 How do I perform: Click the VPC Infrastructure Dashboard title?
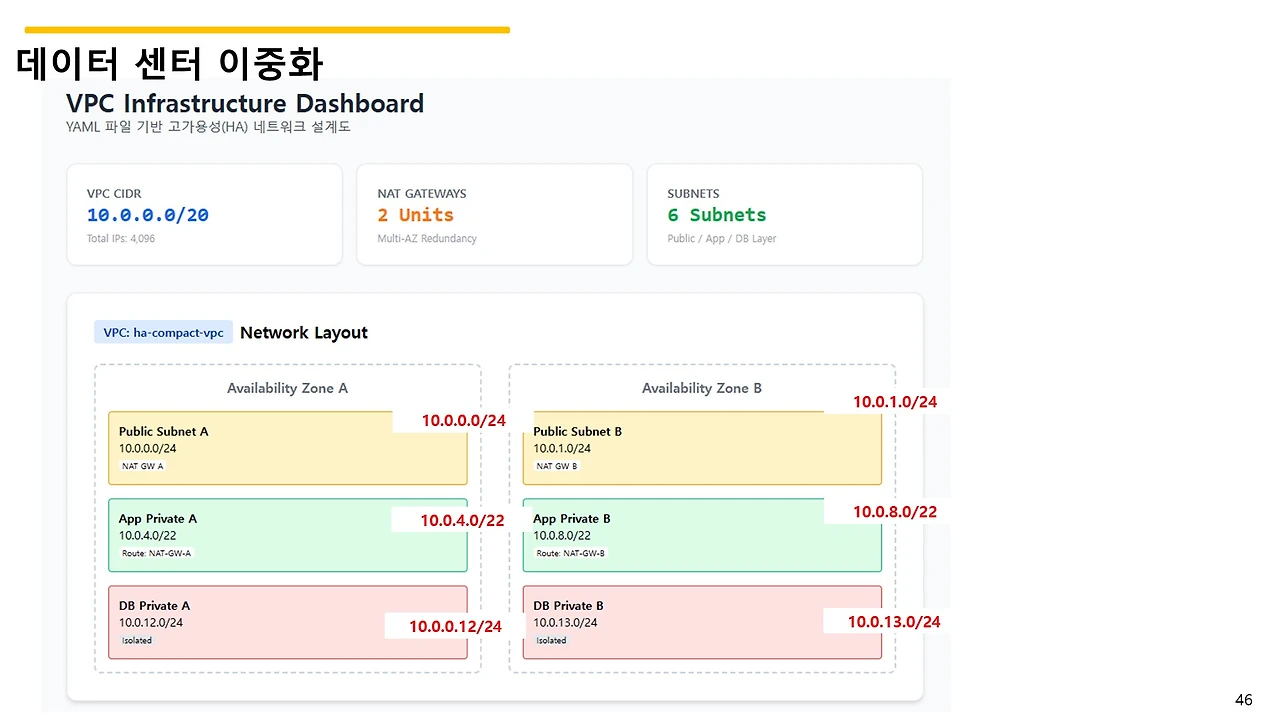coord(245,104)
